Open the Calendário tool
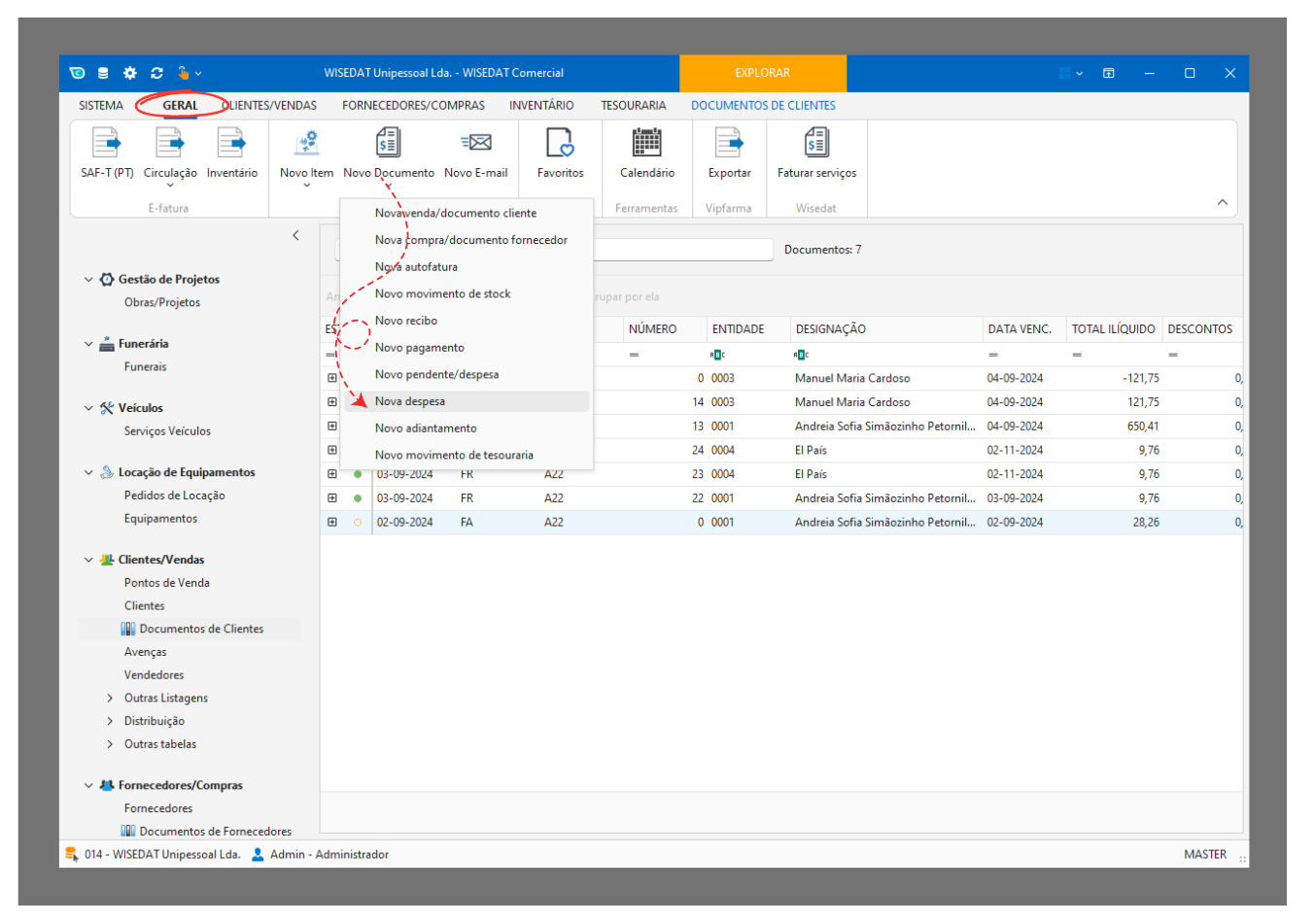This screenshot has width=1315, height=924. click(646, 144)
